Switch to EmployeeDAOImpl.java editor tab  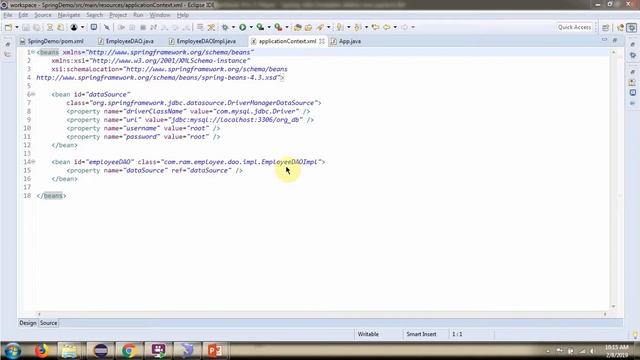coord(202,41)
